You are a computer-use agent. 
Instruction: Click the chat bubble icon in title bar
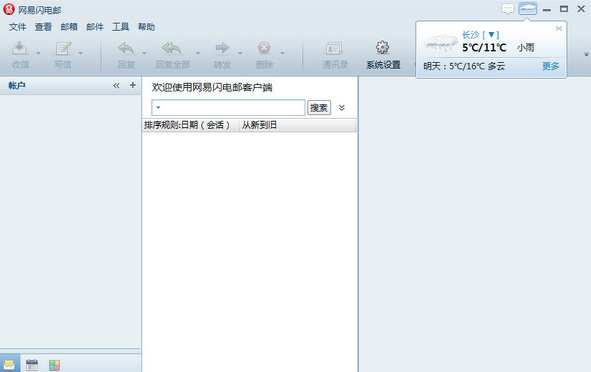coord(507,9)
